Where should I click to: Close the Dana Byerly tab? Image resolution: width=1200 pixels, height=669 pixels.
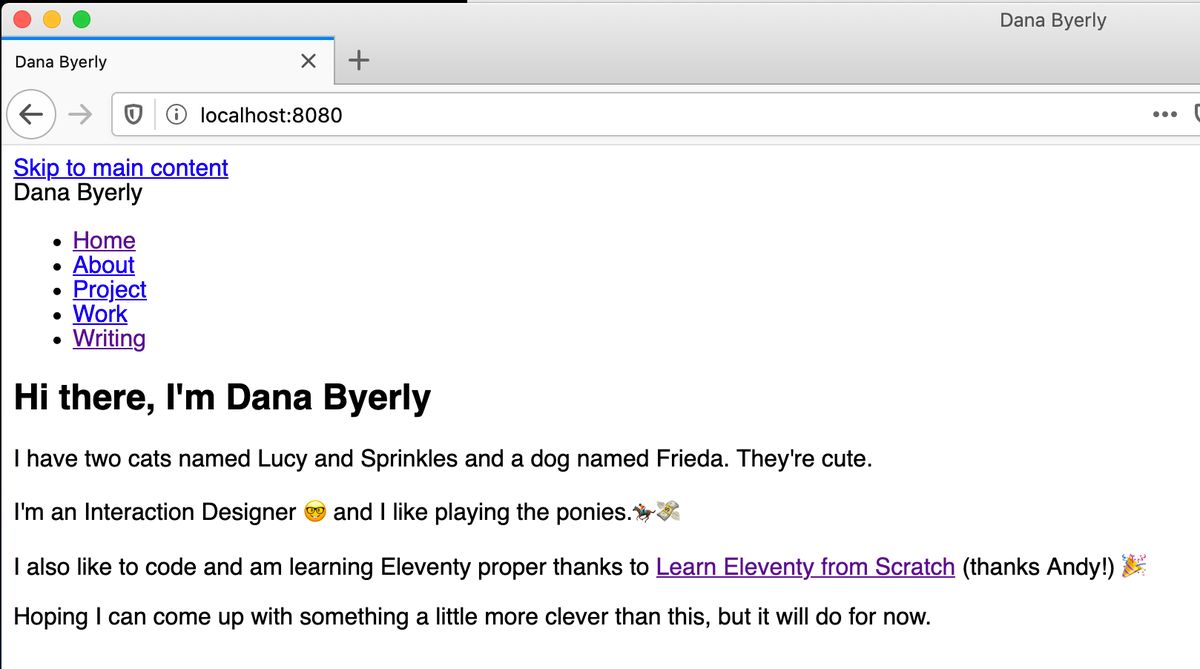(x=308, y=61)
